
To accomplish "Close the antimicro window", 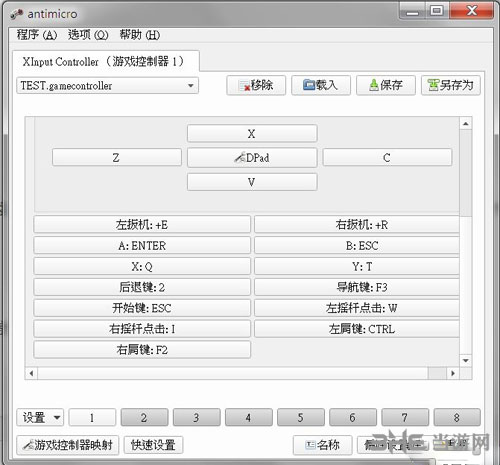I will (472, 11).
